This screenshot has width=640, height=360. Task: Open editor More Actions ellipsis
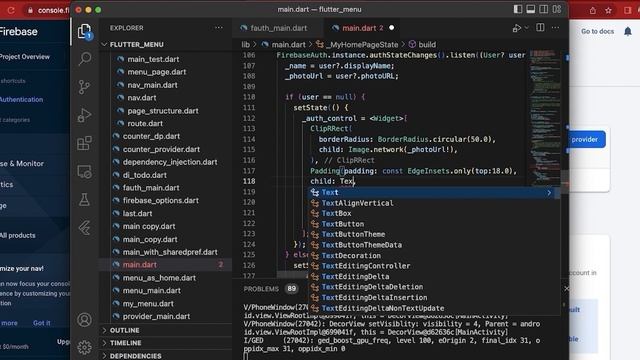click(556, 28)
